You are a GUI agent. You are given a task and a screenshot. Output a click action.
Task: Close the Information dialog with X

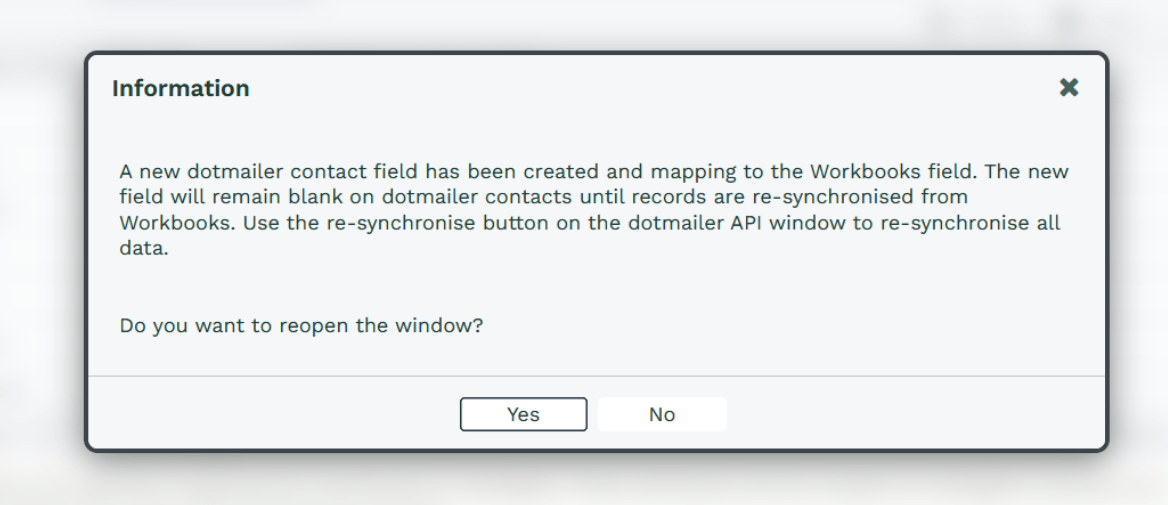click(x=1069, y=88)
